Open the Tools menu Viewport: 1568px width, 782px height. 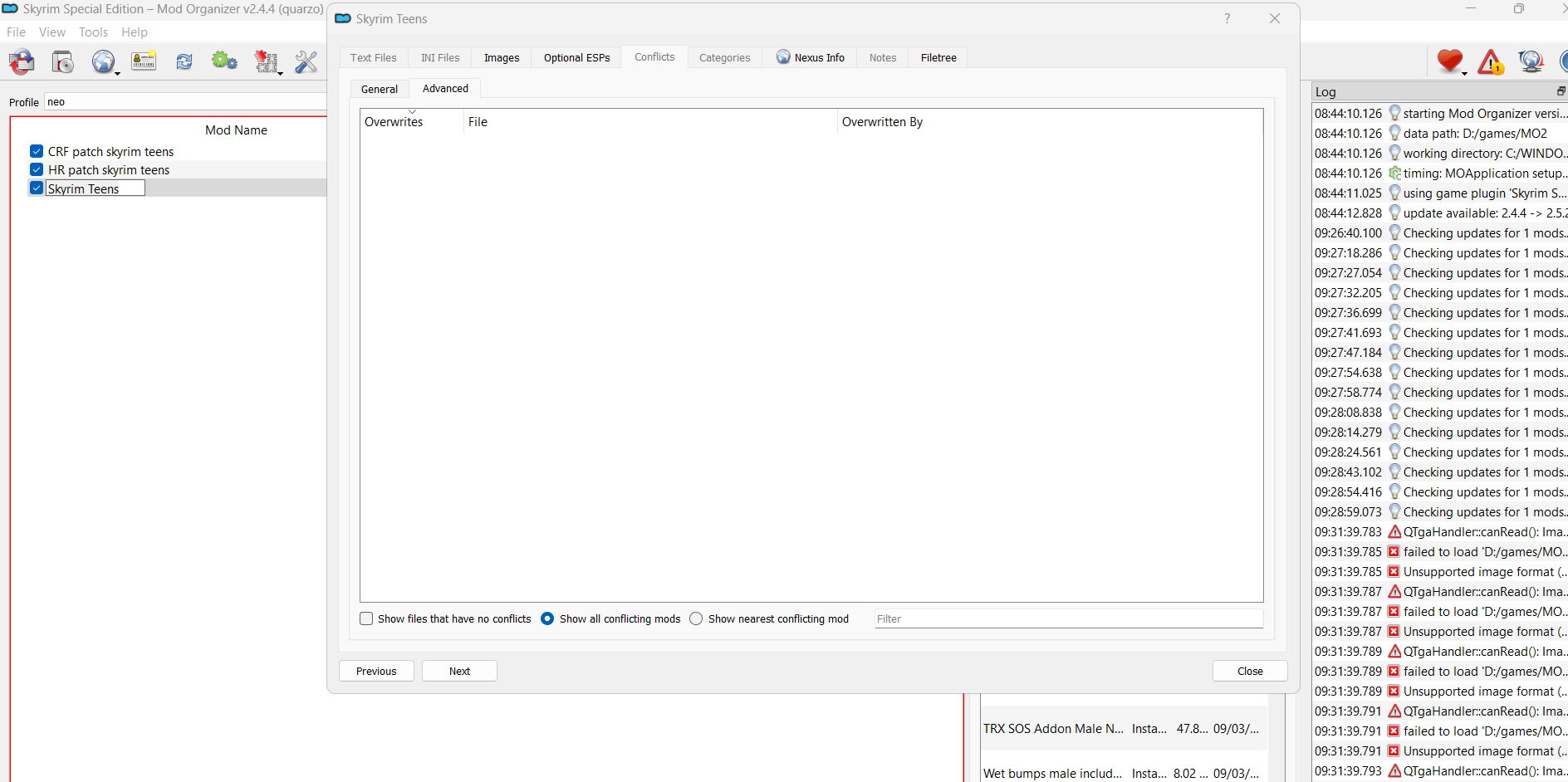pyautogui.click(x=93, y=32)
